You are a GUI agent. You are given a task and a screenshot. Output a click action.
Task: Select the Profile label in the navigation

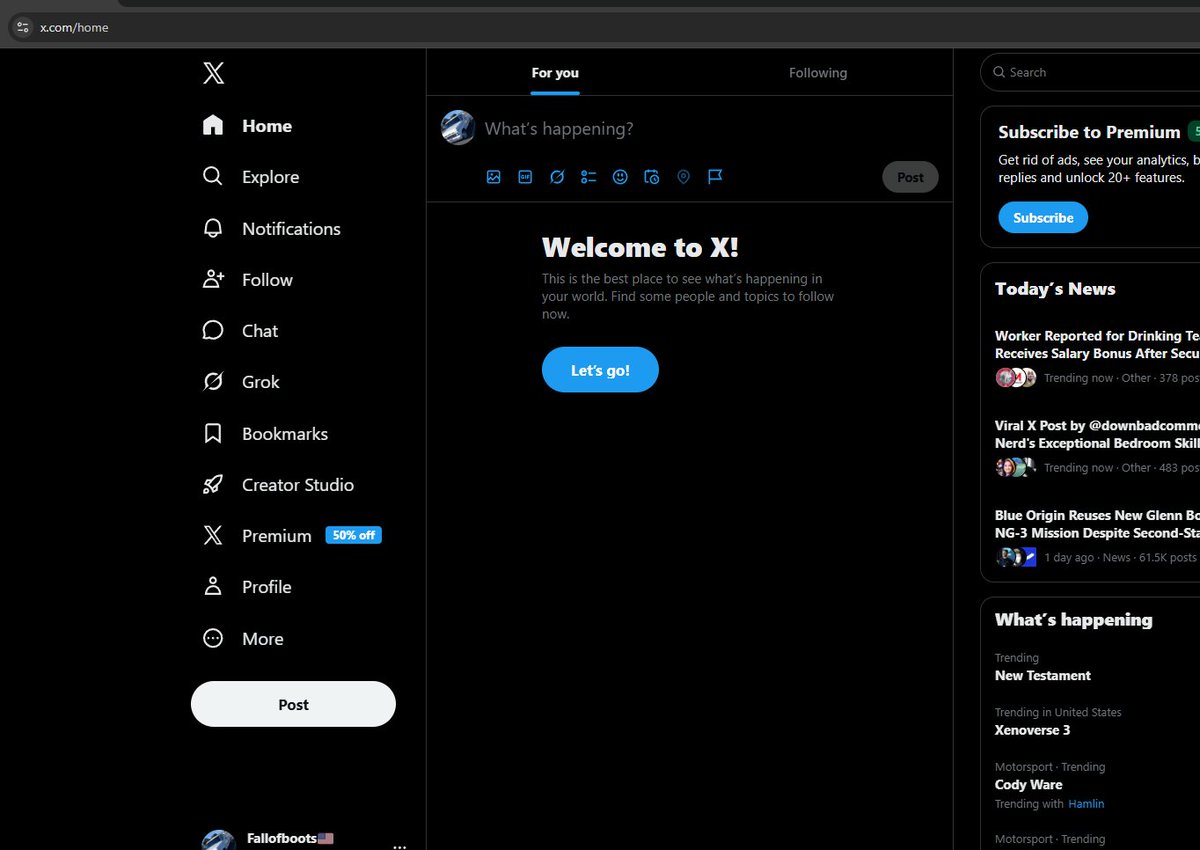(267, 587)
